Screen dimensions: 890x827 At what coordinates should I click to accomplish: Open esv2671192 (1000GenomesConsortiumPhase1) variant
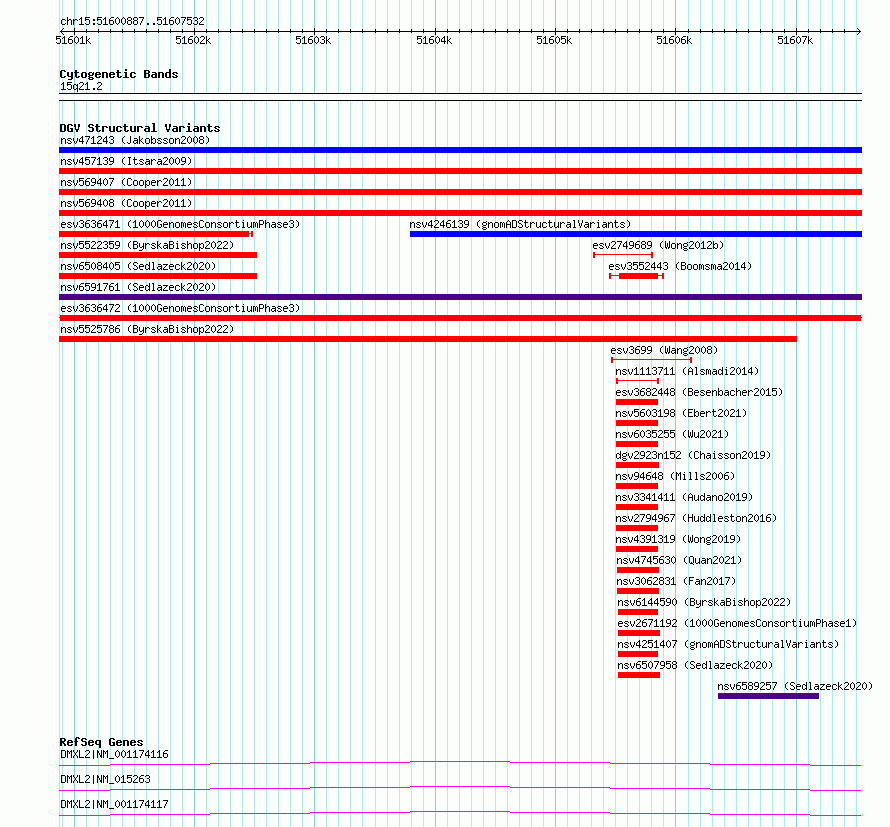[x=737, y=623]
